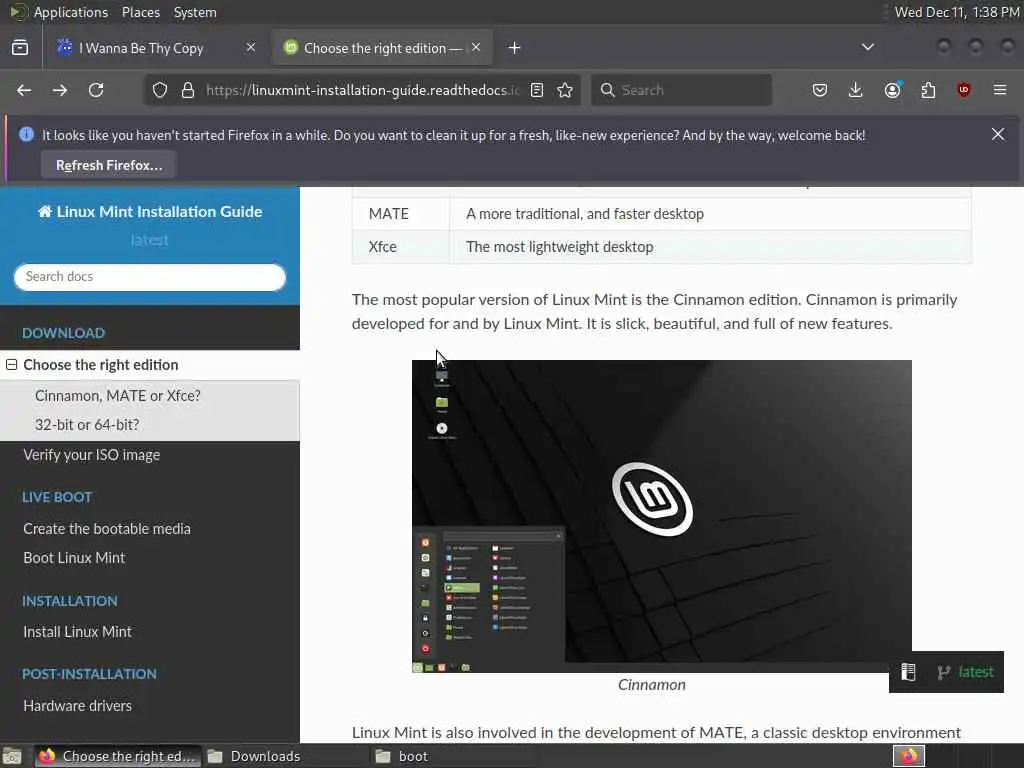Close the I Wanna Be Thy Copy tab
Viewport: 1024px width, 768px height.
pyautogui.click(x=251, y=47)
